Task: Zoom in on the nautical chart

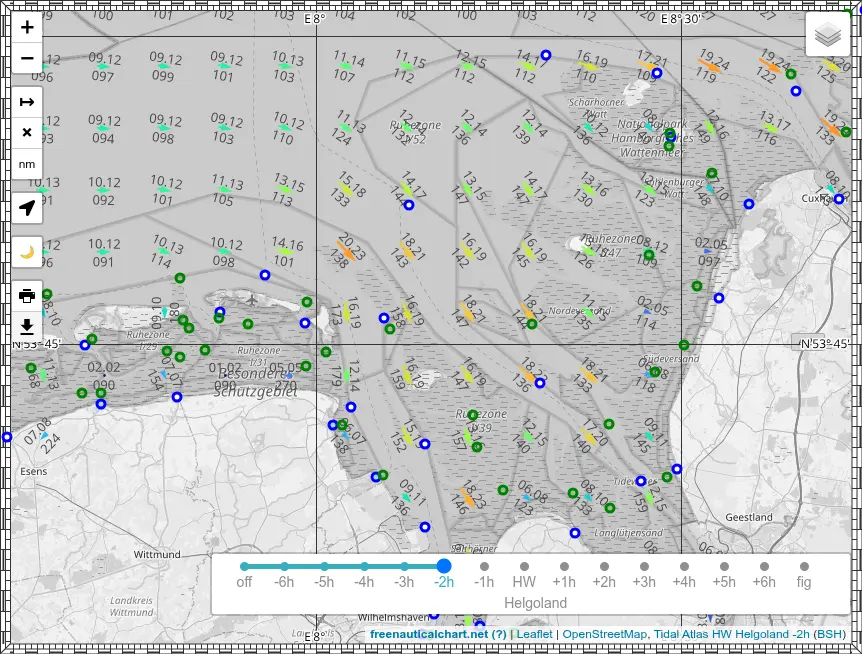Action: pos(27,28)
